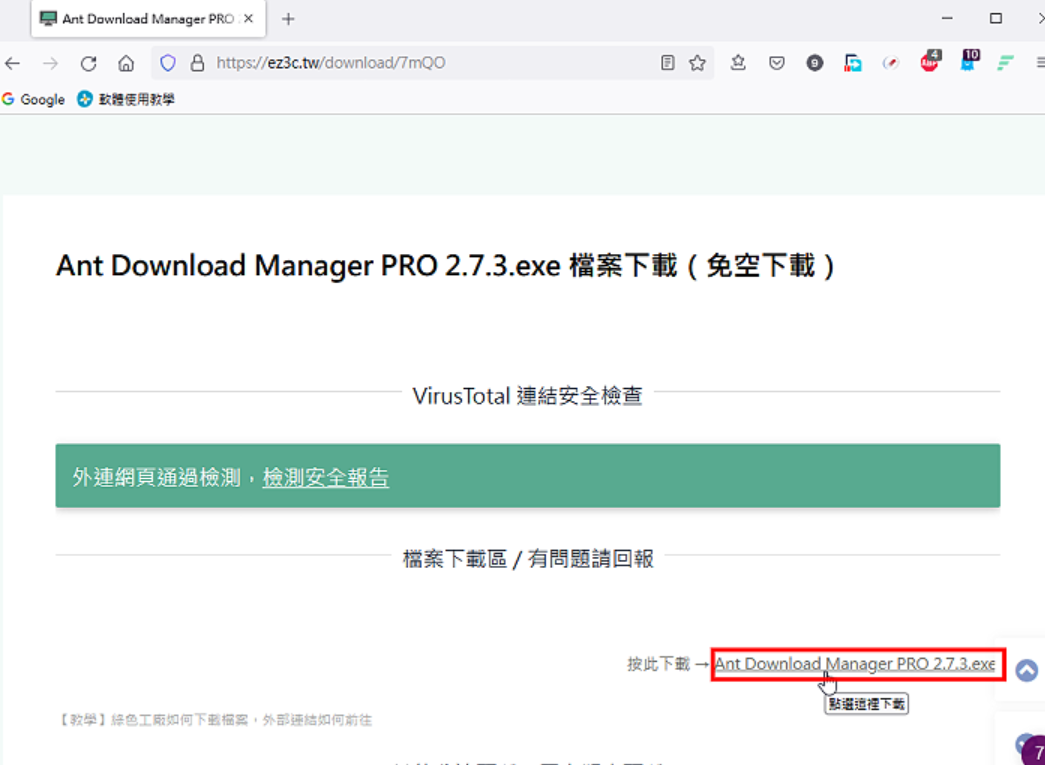Select the Ant Download Manager PRO tab
1045x765 pixels.
(x=148, y=19)
